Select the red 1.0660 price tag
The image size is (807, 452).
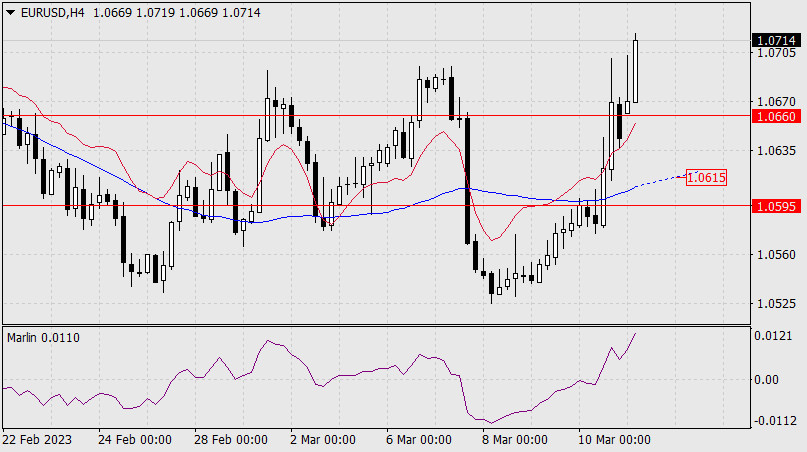[776, 116]
